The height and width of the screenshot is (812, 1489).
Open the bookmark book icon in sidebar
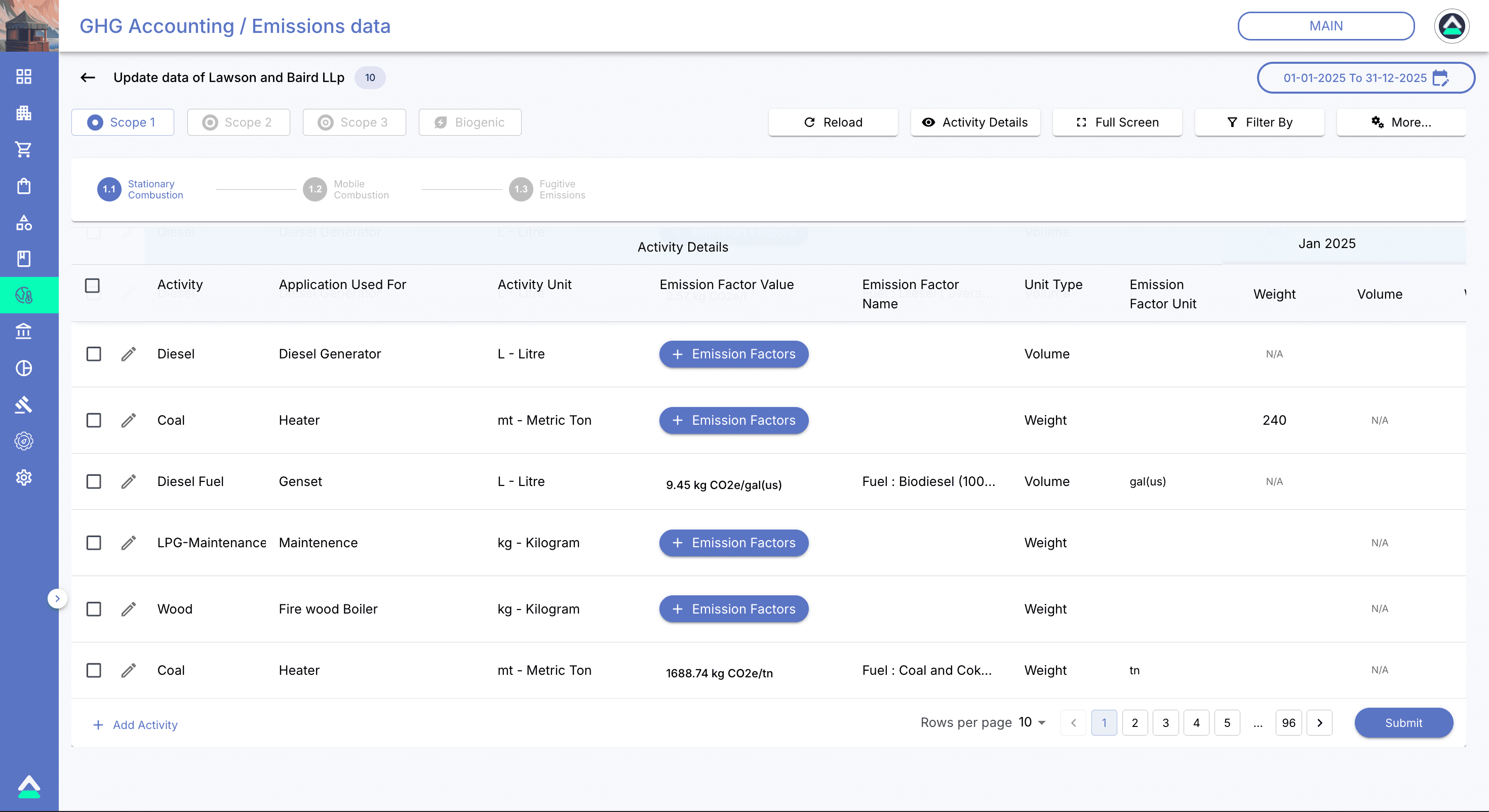pos(24,259)
